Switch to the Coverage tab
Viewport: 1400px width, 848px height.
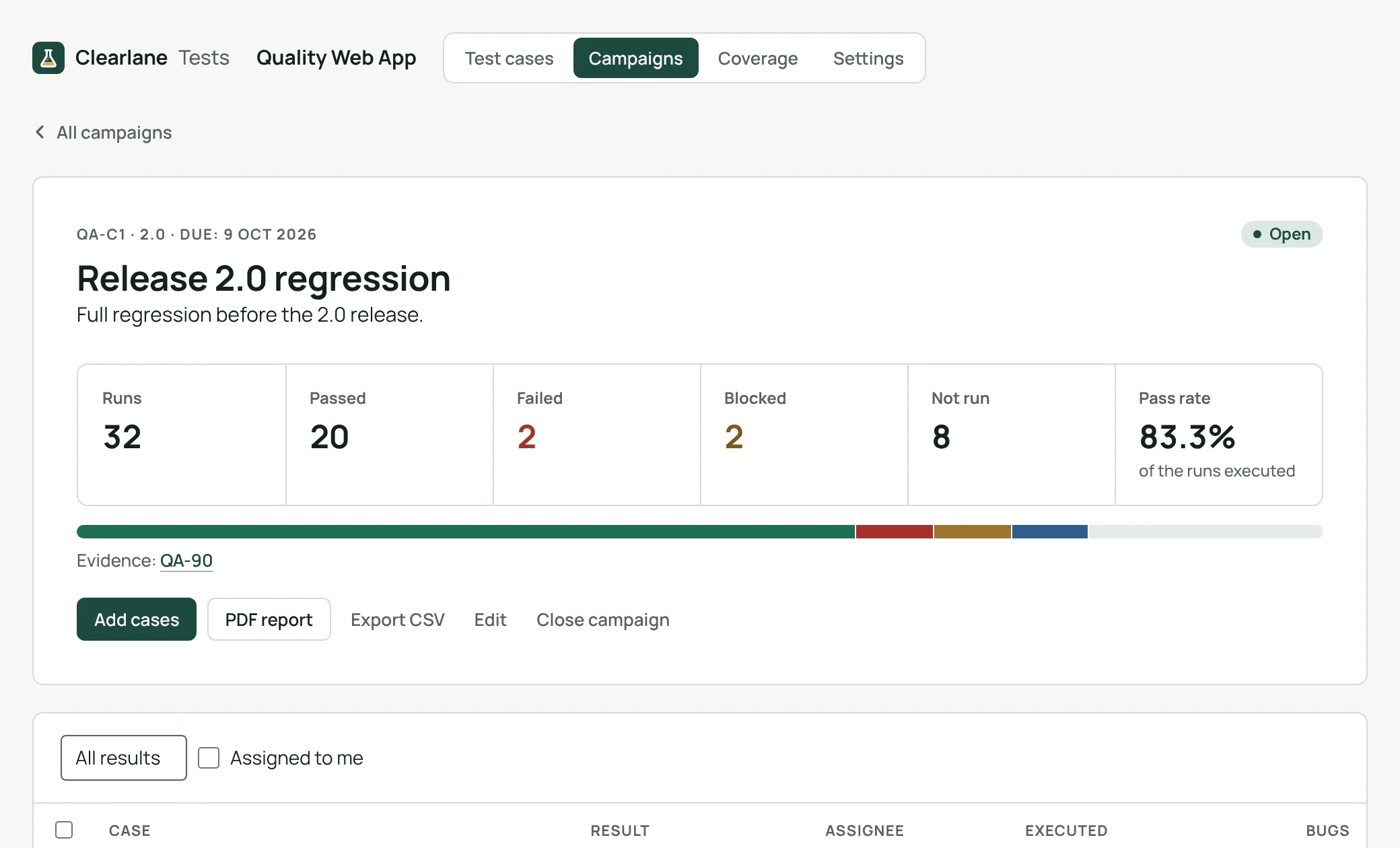758,58
